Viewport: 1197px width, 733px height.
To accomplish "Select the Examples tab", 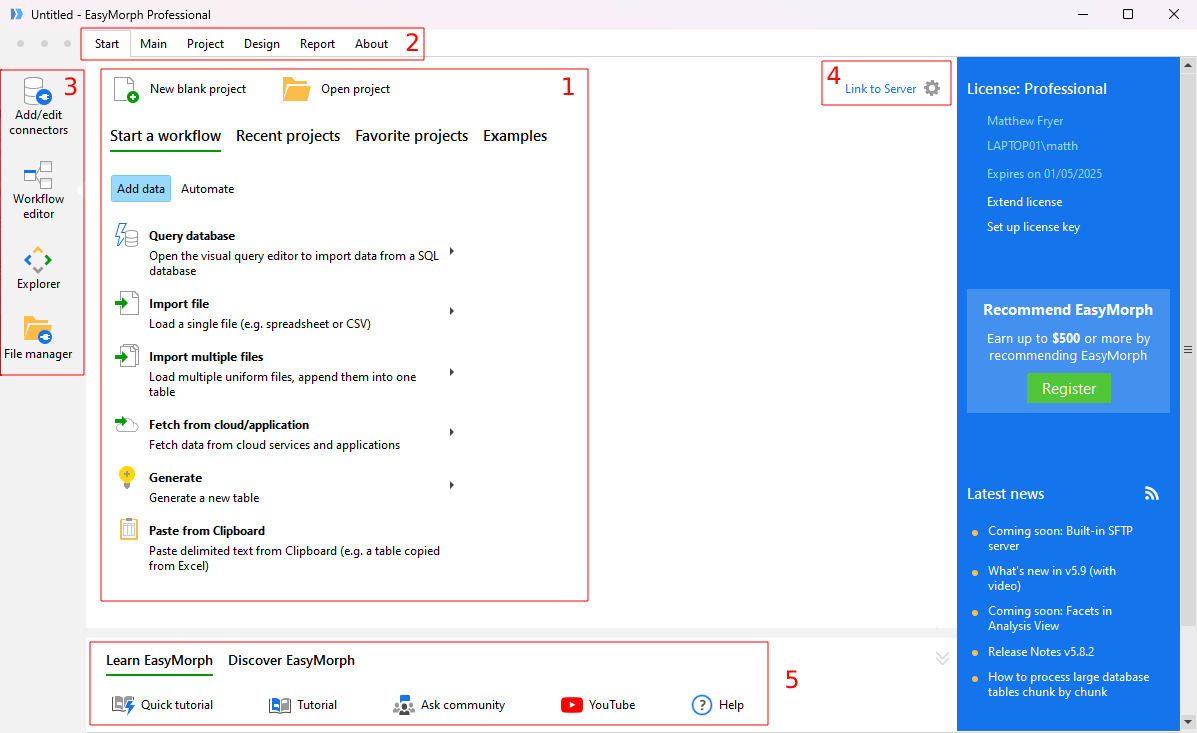I will 515,136.
